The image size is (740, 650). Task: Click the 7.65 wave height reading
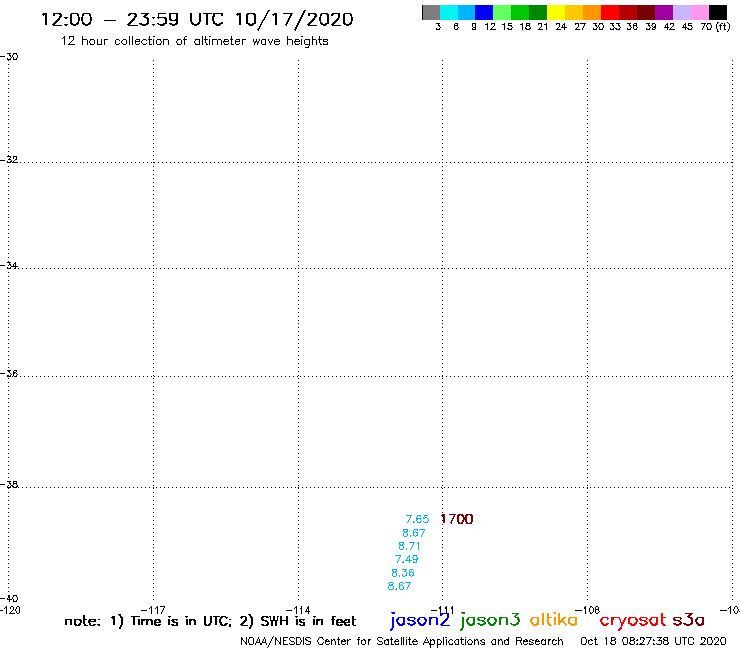coord(417,519)
